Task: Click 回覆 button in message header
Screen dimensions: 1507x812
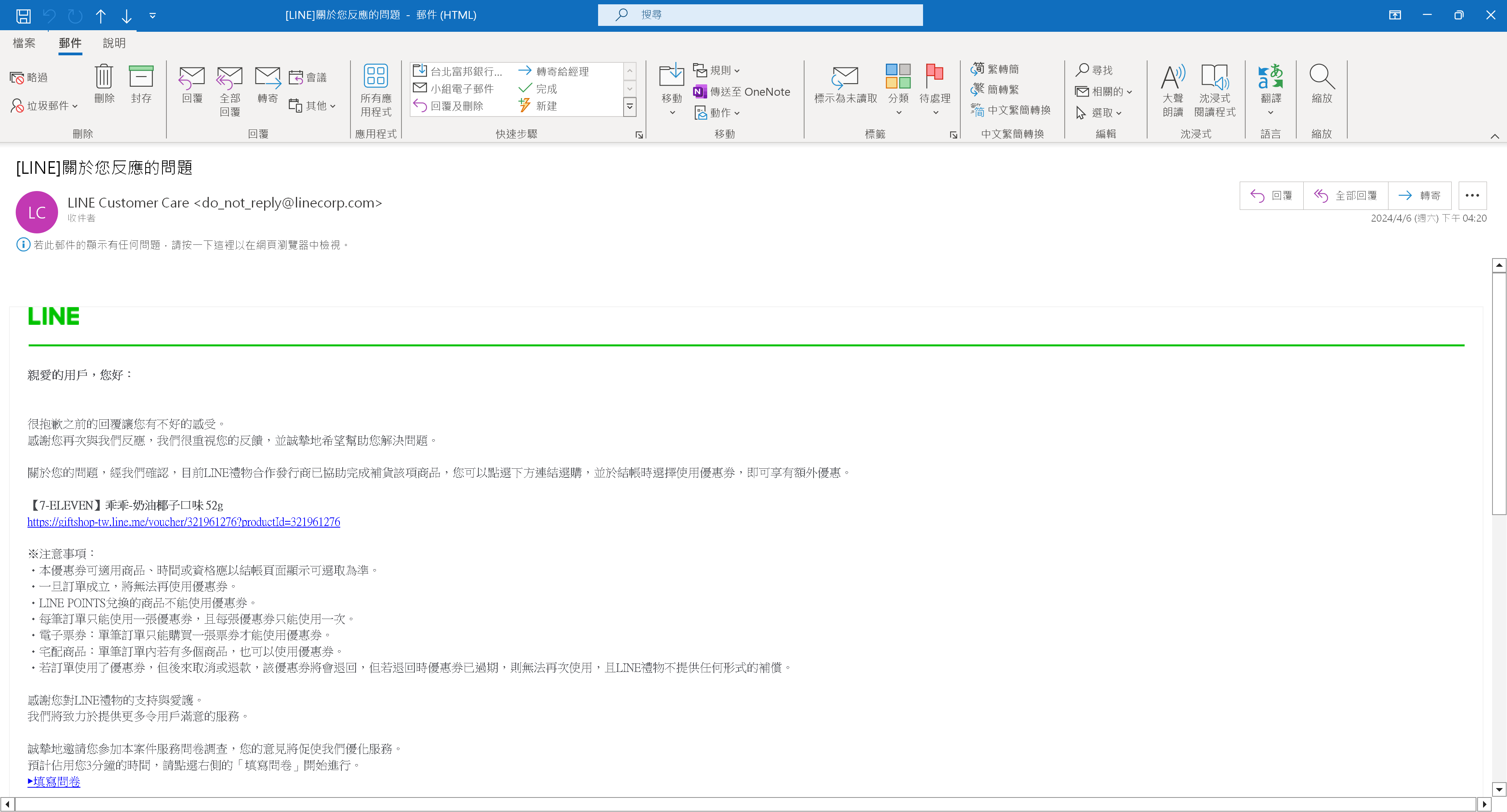Action: coord(1271,195)
